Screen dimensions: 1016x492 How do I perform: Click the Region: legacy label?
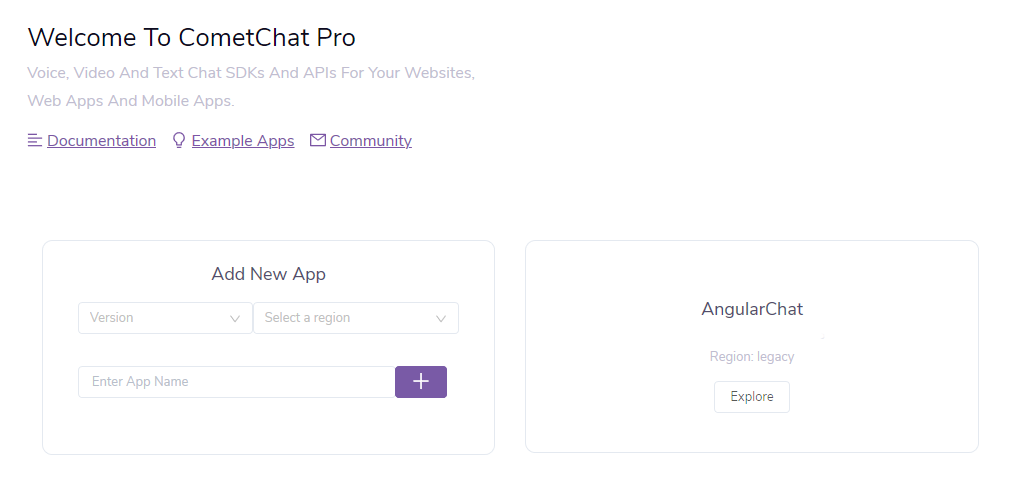coord(752,356)
